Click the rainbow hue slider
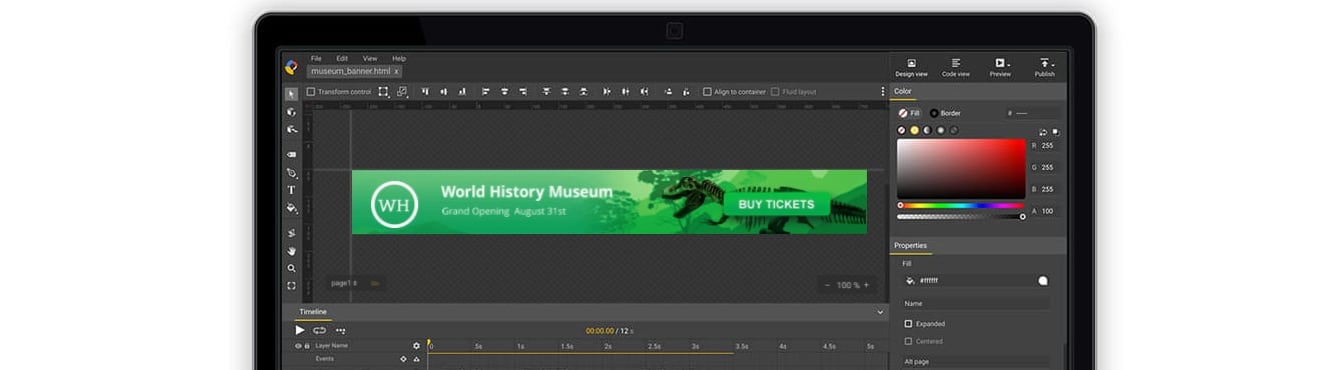Viewport: 1329px width, 370px height. (961, 205)
